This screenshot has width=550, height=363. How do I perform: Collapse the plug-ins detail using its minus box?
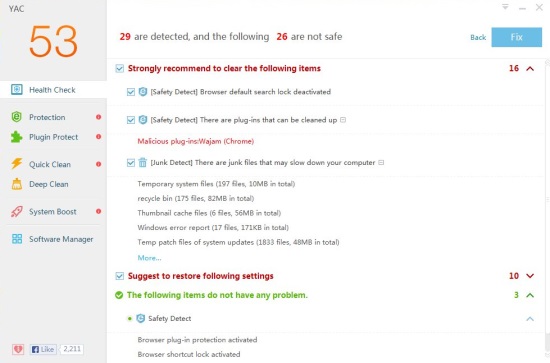pos(343,120)
